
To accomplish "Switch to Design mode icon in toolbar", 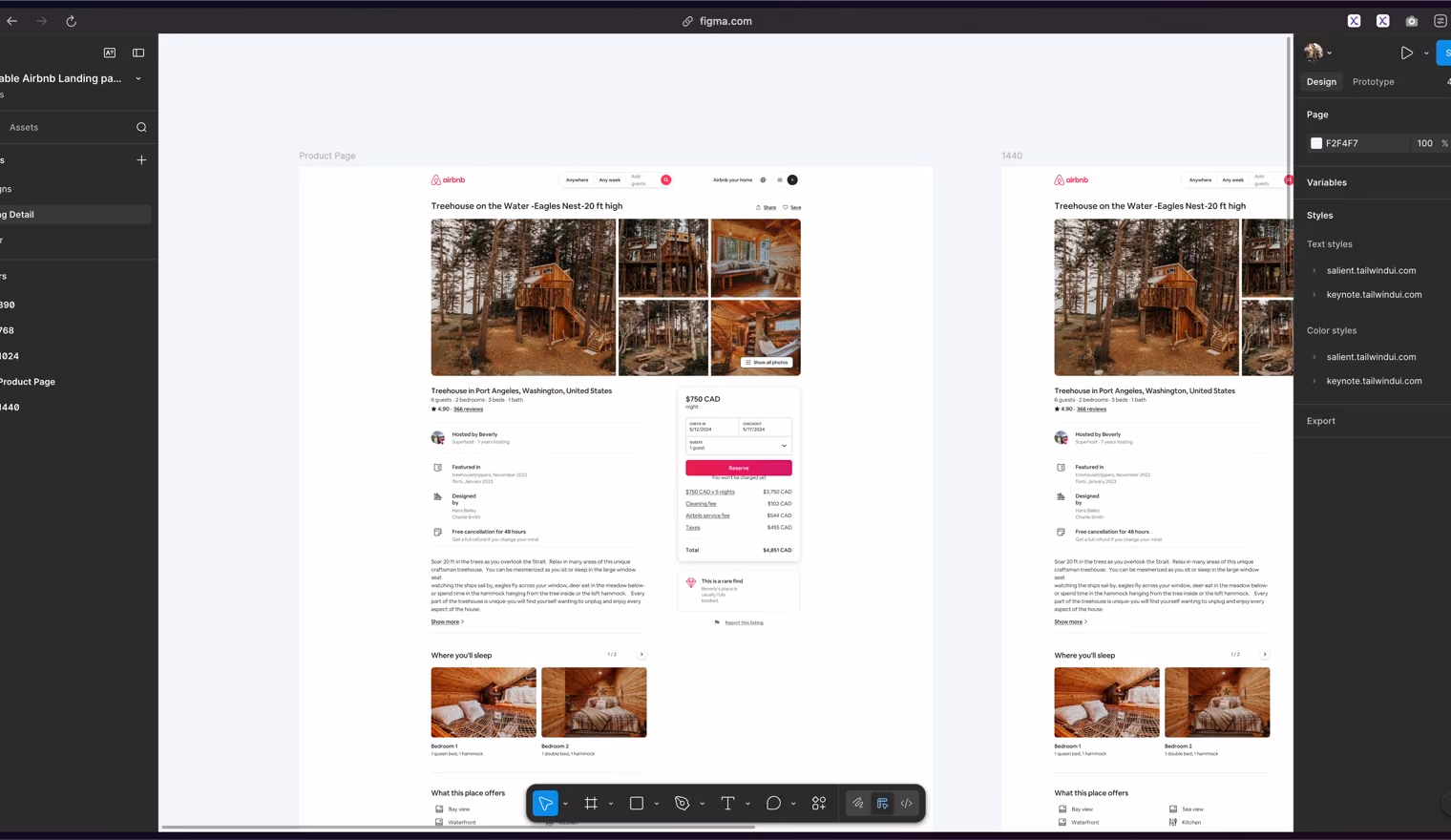I will [882, 804].
